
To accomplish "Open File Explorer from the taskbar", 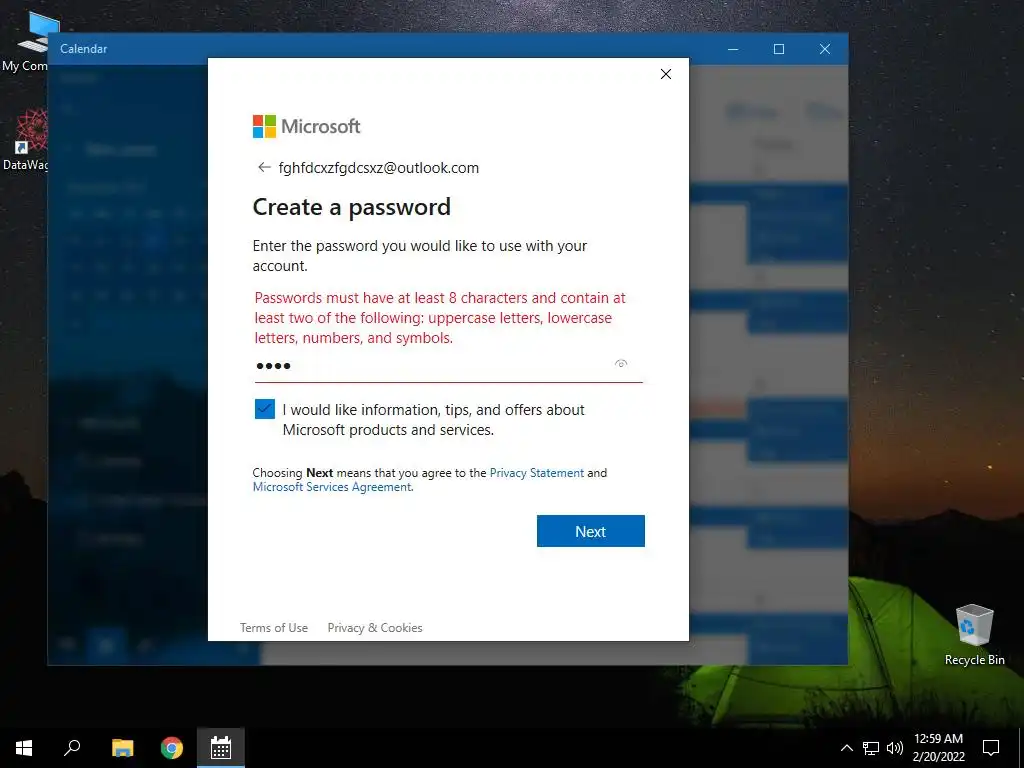I will tap(122, 748).
